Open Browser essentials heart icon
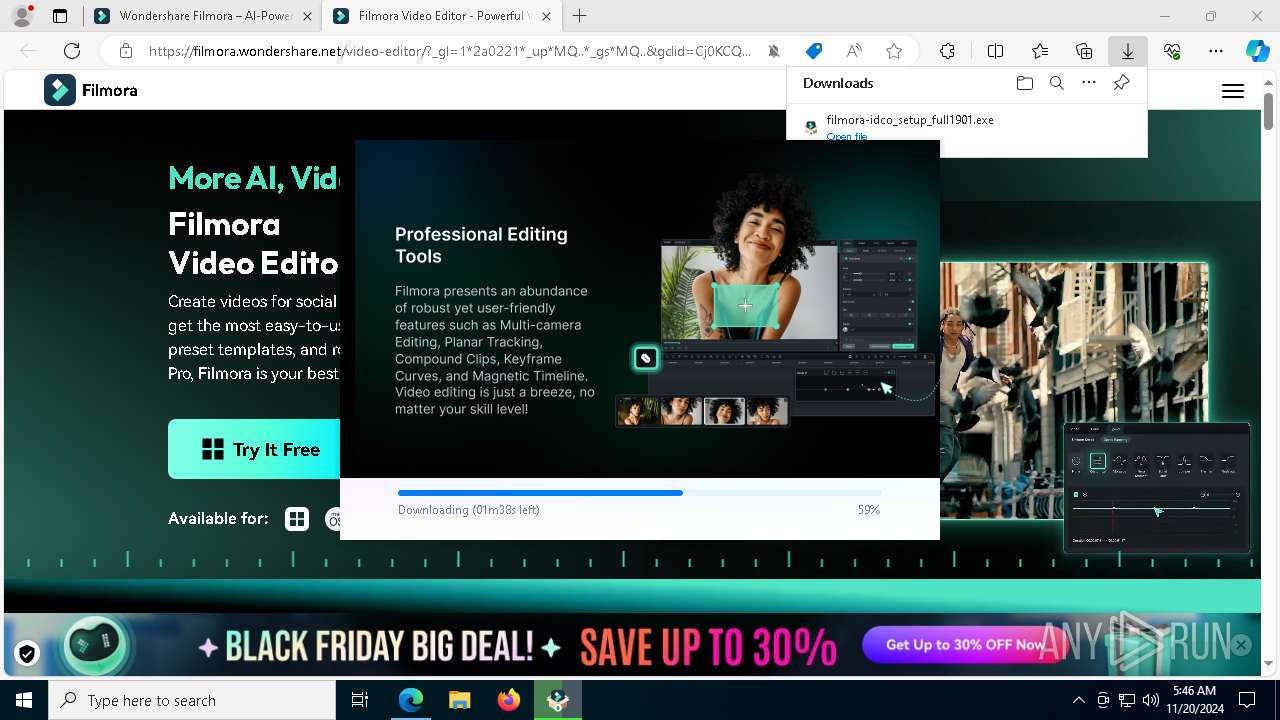The height and width of the screenshot is (720, 1280). coord(1172,51)
